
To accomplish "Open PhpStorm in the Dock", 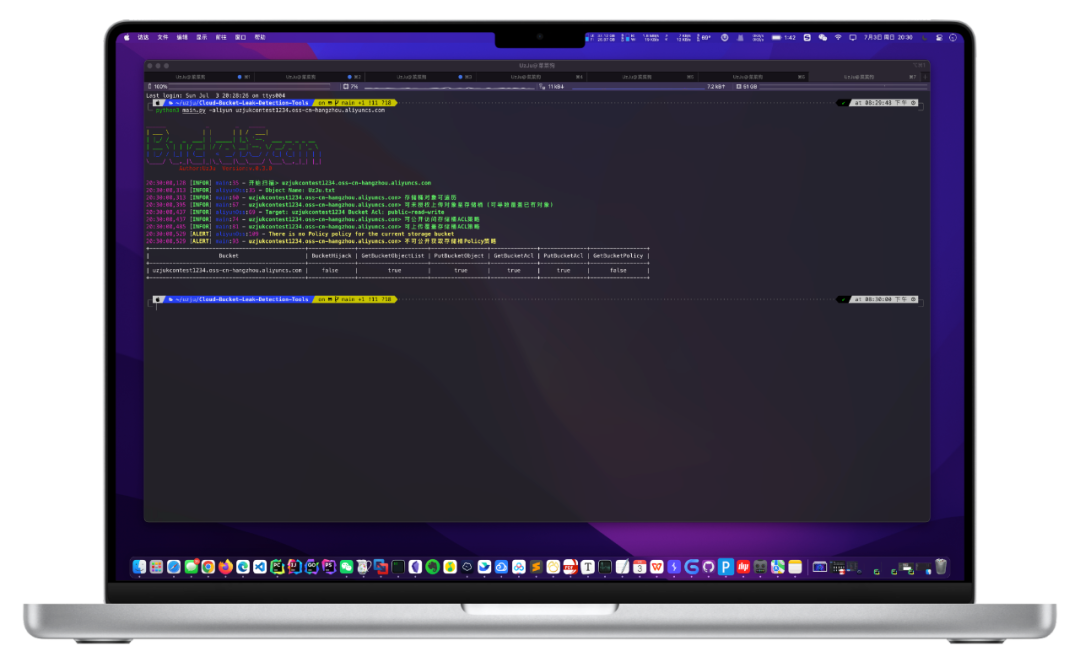I will [x=329, y=567].
